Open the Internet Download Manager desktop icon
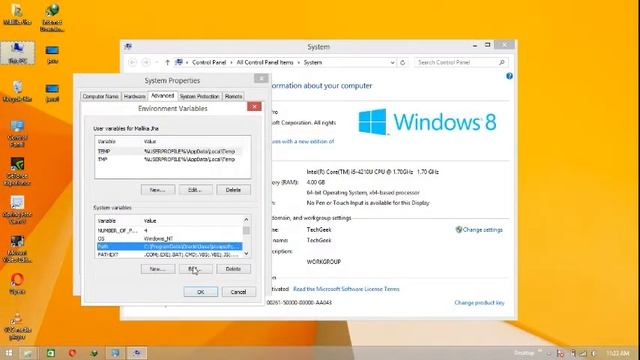Viewport: 640px width, 360px height. [x=52, y=17]
